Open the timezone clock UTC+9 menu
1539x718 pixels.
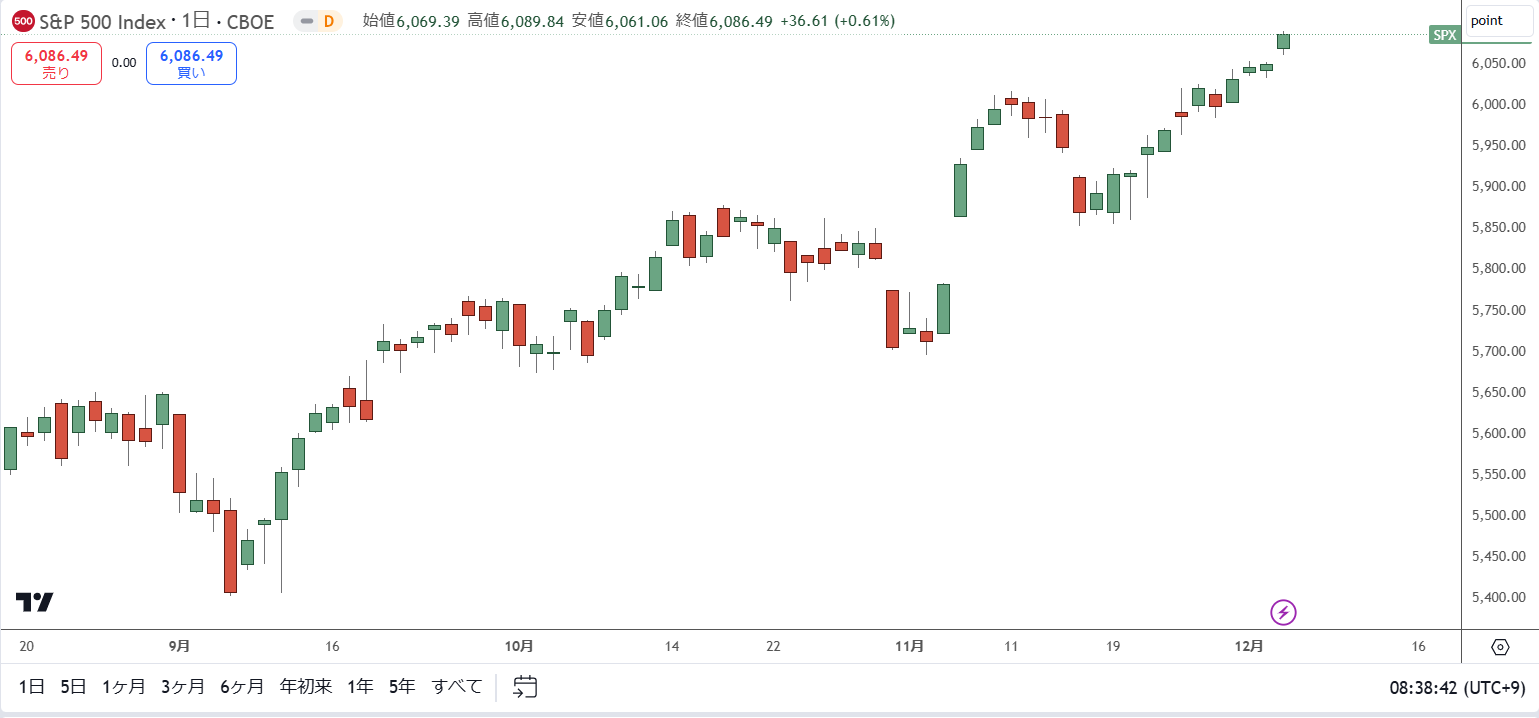click(1458, 688)
